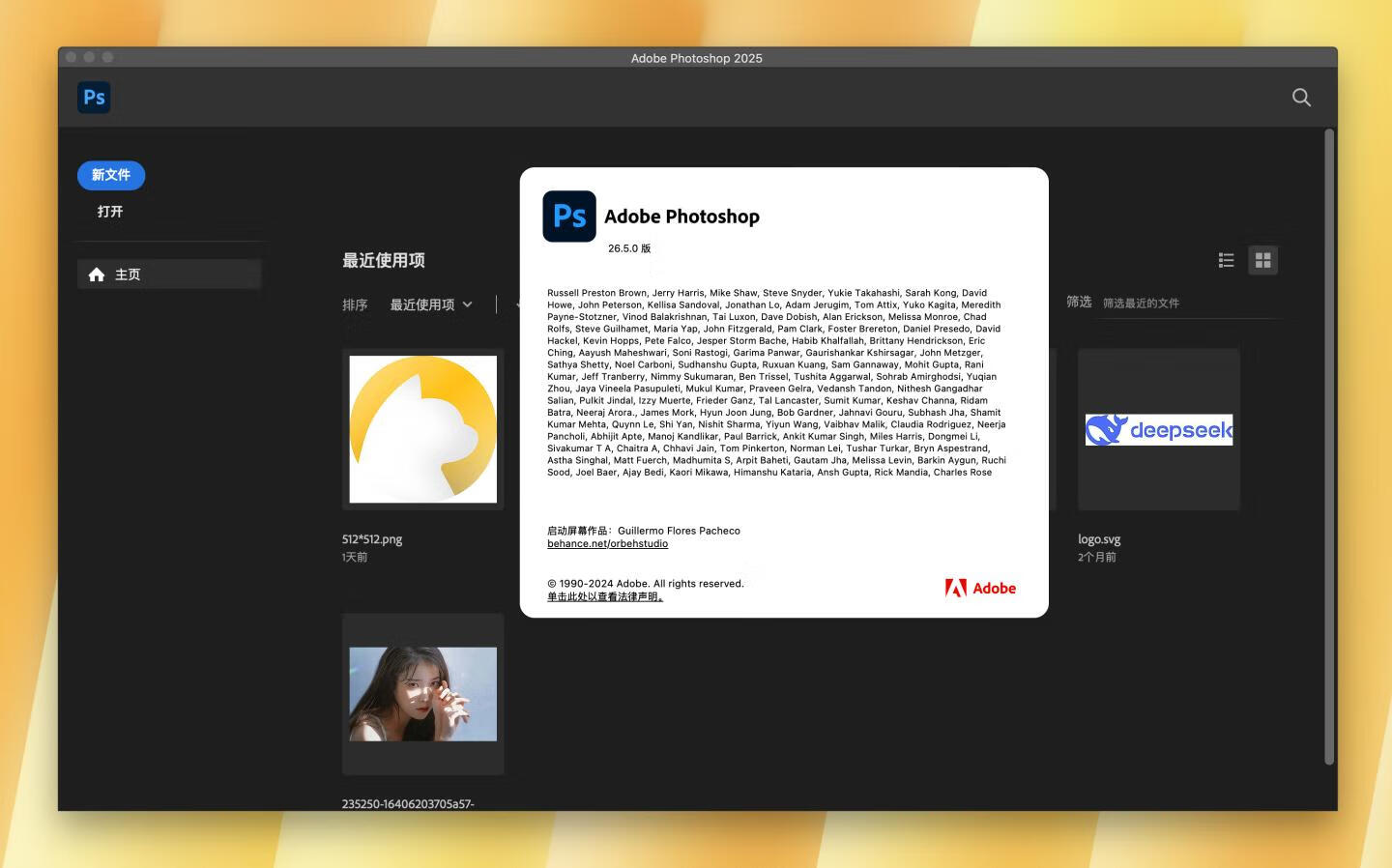Click the vertical scrollbar on right edge
This screenshot has width=1392, height=868.
(x=1329, y=447)
